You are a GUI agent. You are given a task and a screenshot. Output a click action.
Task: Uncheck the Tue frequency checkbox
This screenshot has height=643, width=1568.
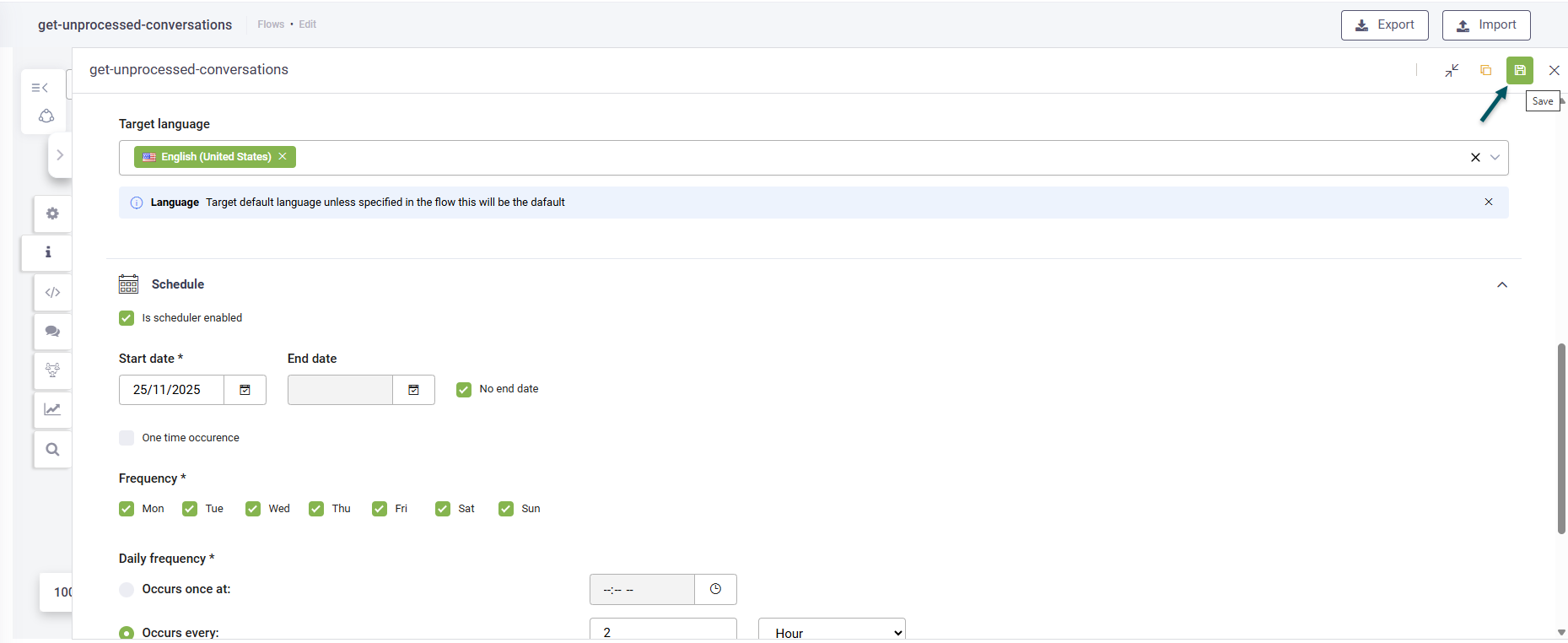coord(190,509)
